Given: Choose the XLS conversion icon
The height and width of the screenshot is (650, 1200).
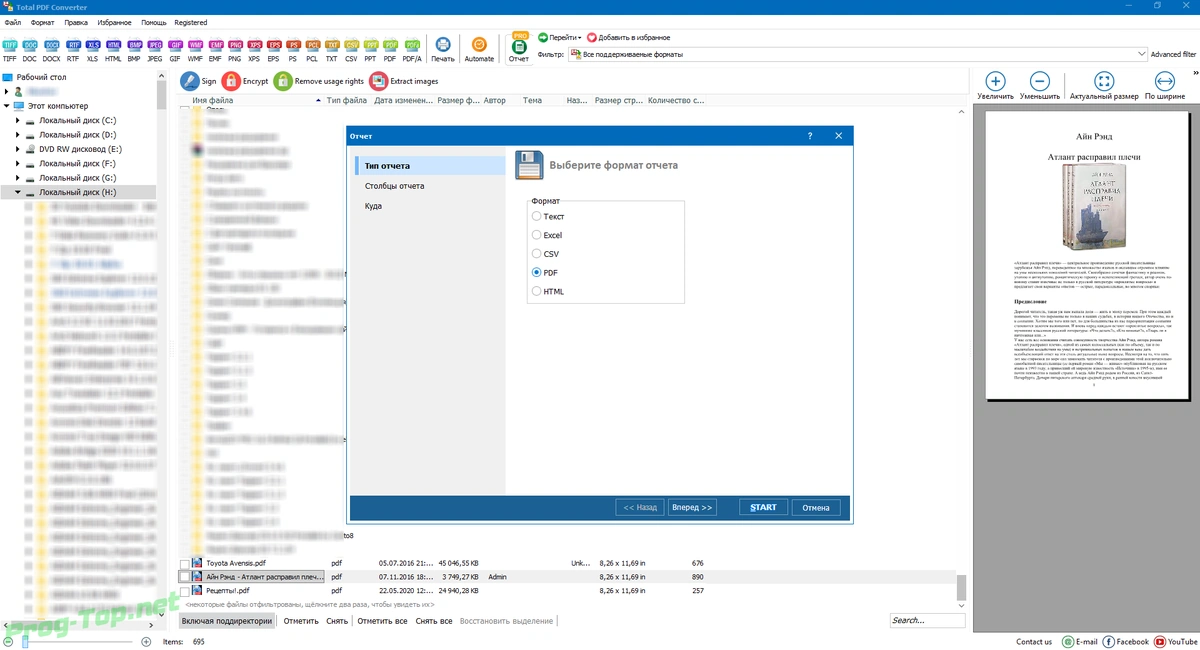Looking at the screenshot, I should coord(93,49).
